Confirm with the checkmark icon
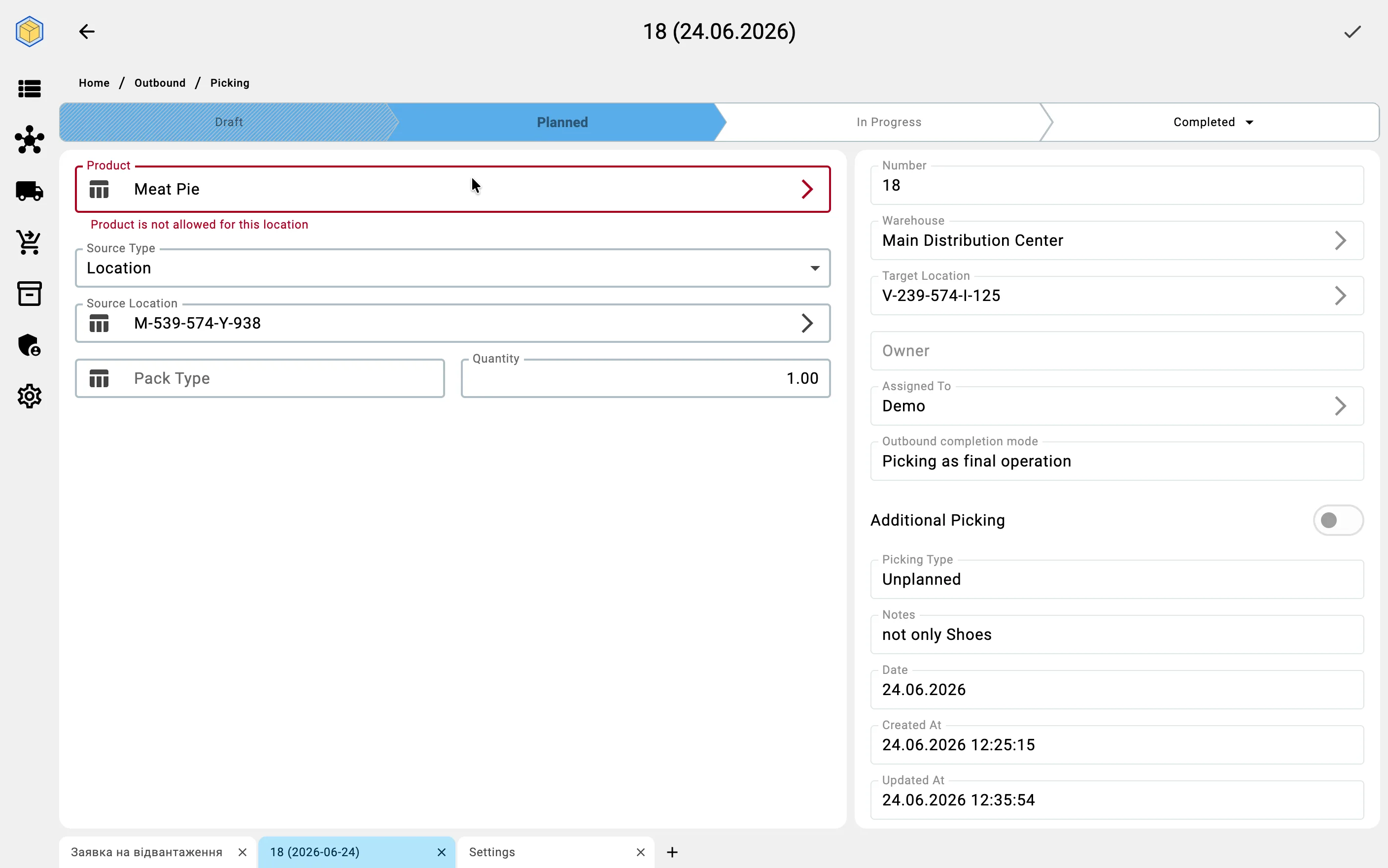The width and height of the screenshot is (1388, 868). click(x=1353, y=32)
